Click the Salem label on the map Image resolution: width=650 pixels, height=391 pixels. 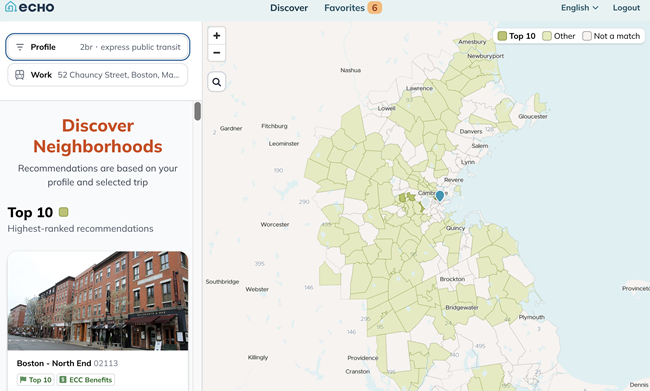(x=480, y=146)
